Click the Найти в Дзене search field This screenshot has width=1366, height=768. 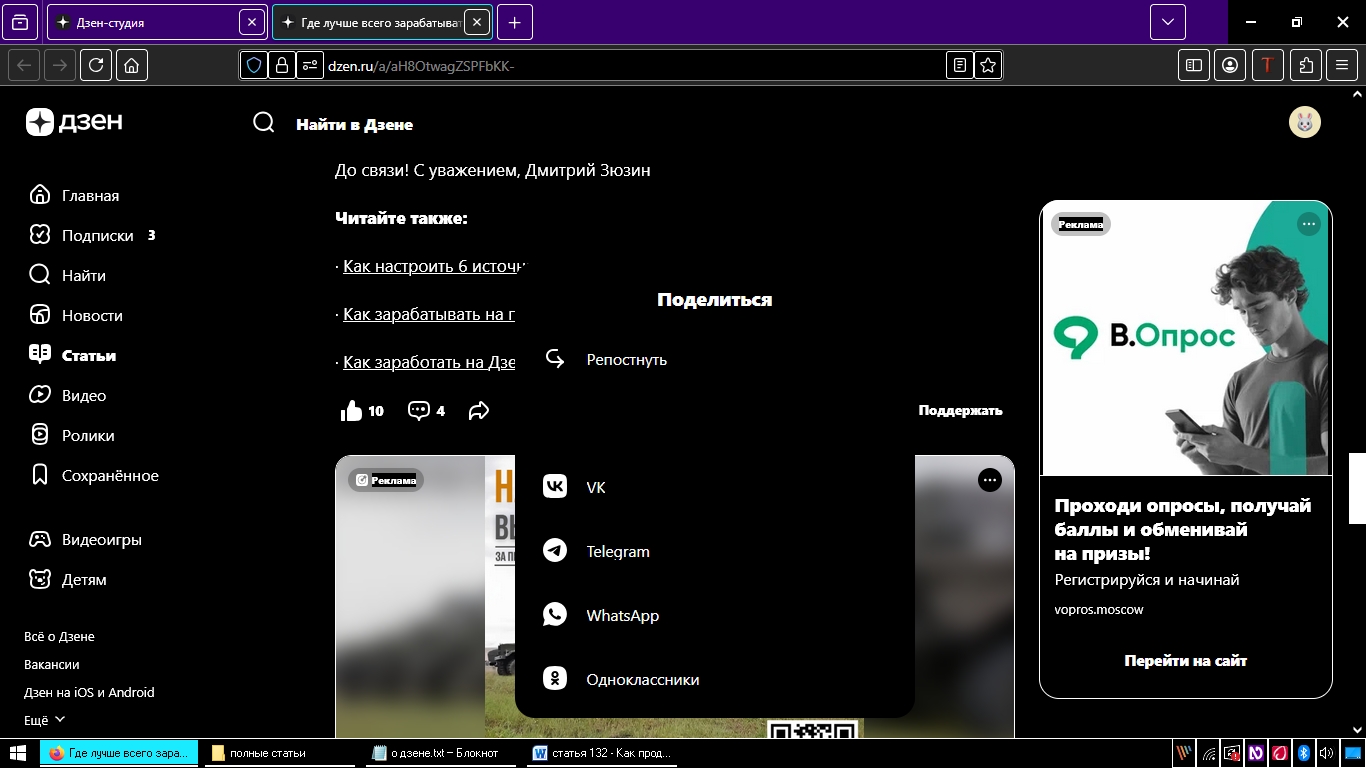354,125
